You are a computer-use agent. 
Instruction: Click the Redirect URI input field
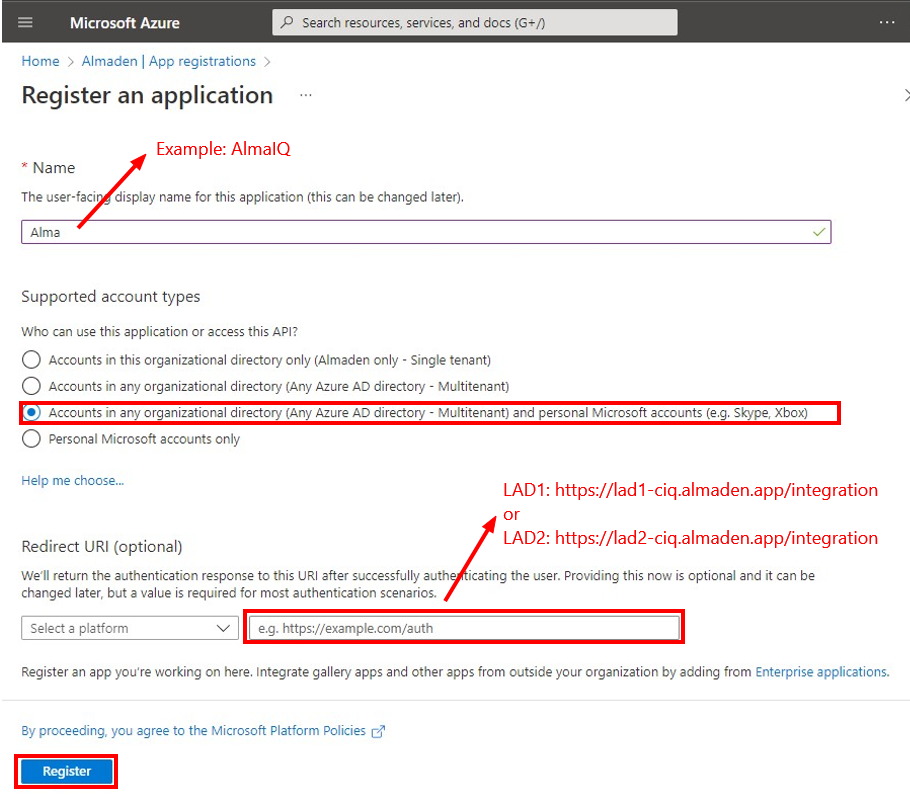(x=463, y=627)
